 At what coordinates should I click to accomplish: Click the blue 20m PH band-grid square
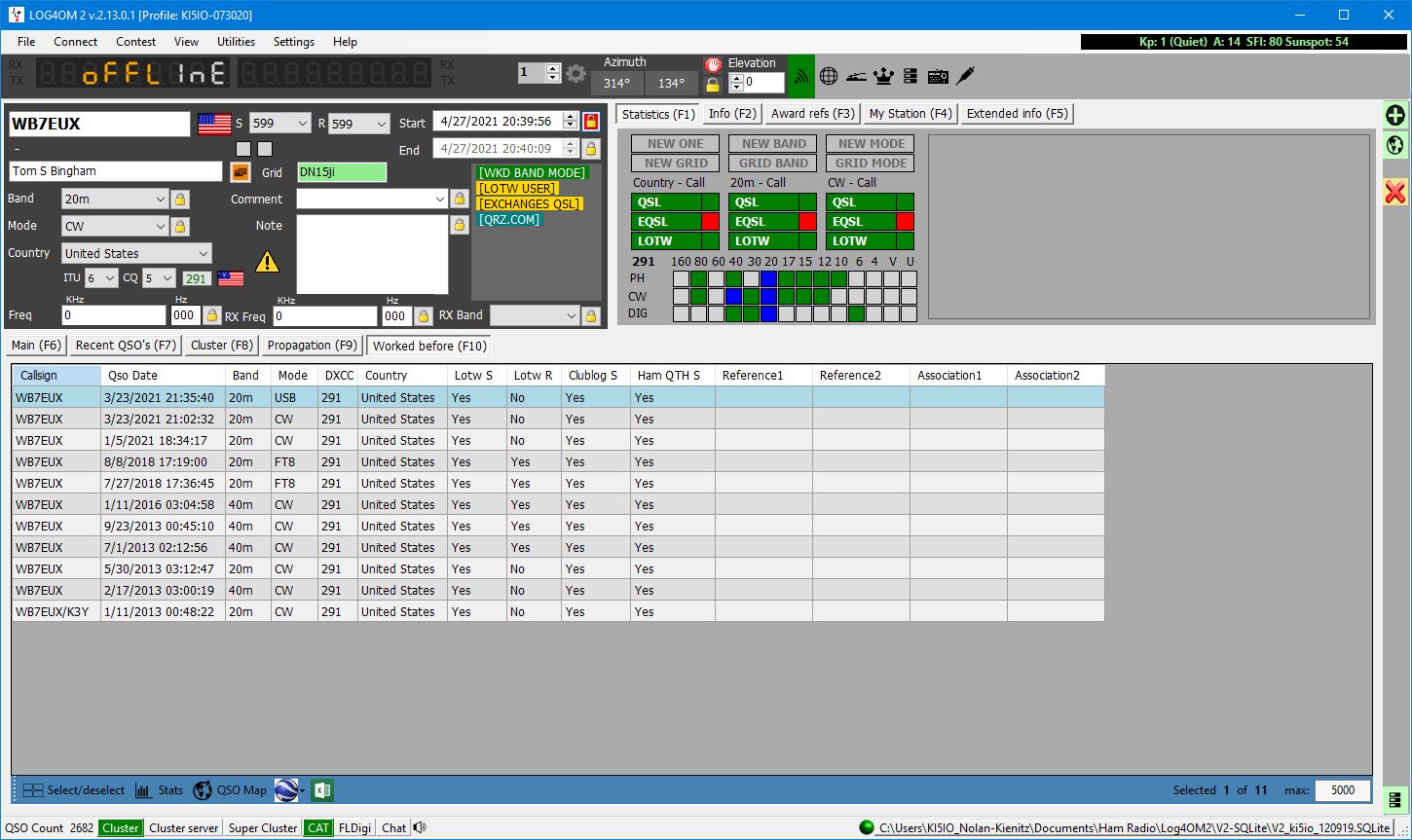(768, 279)
